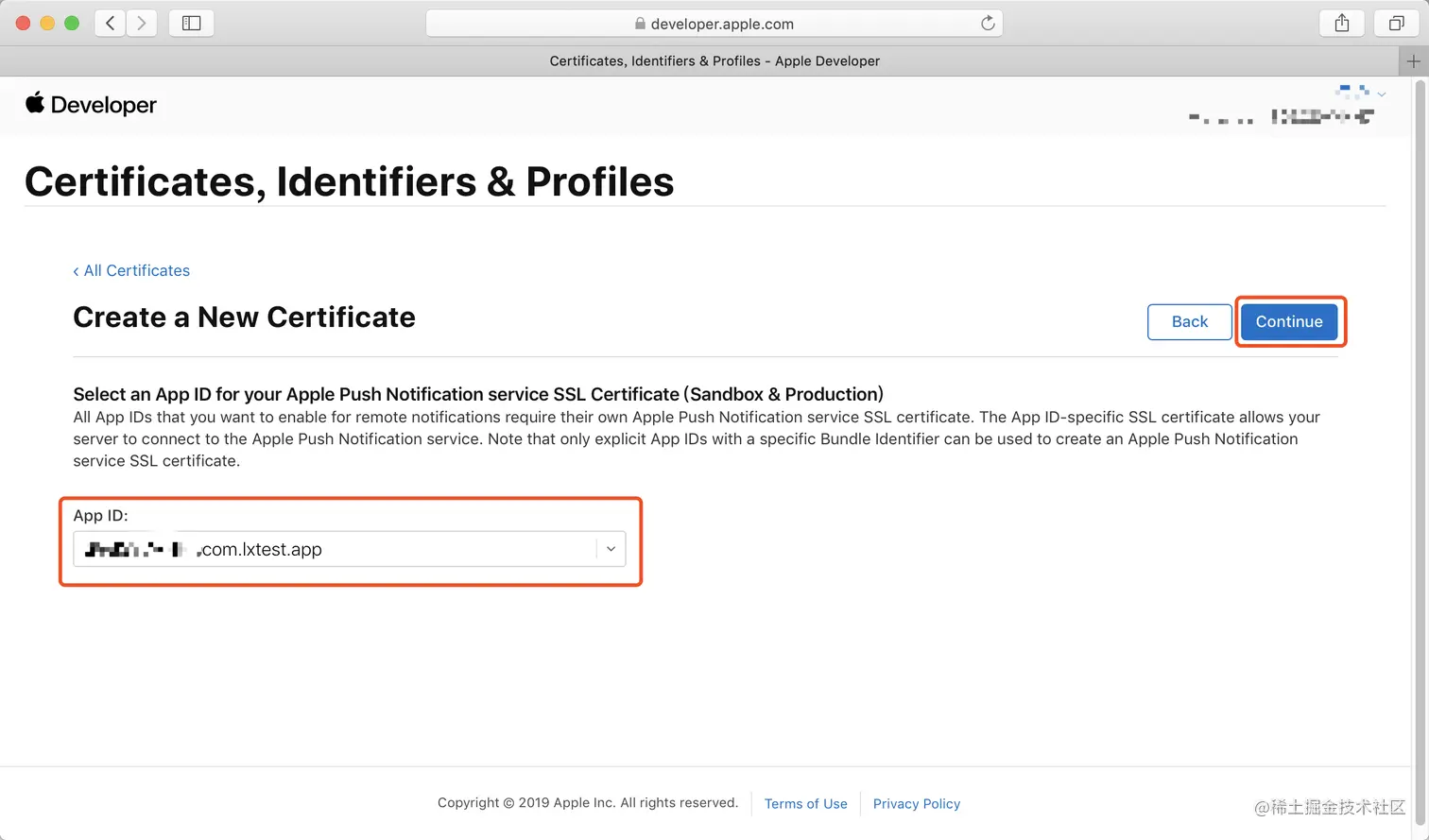Open the account menu chevron
Viewport: 1429px width, 840px height.
click(1382, 94)
